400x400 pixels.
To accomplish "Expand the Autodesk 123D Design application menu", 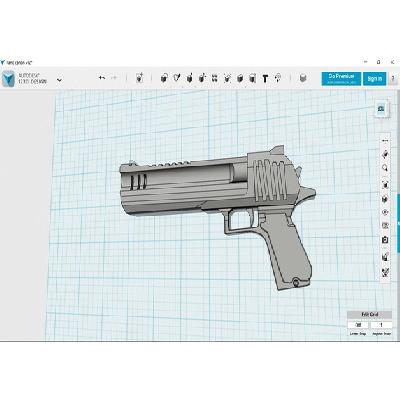I will pos(59,80).
